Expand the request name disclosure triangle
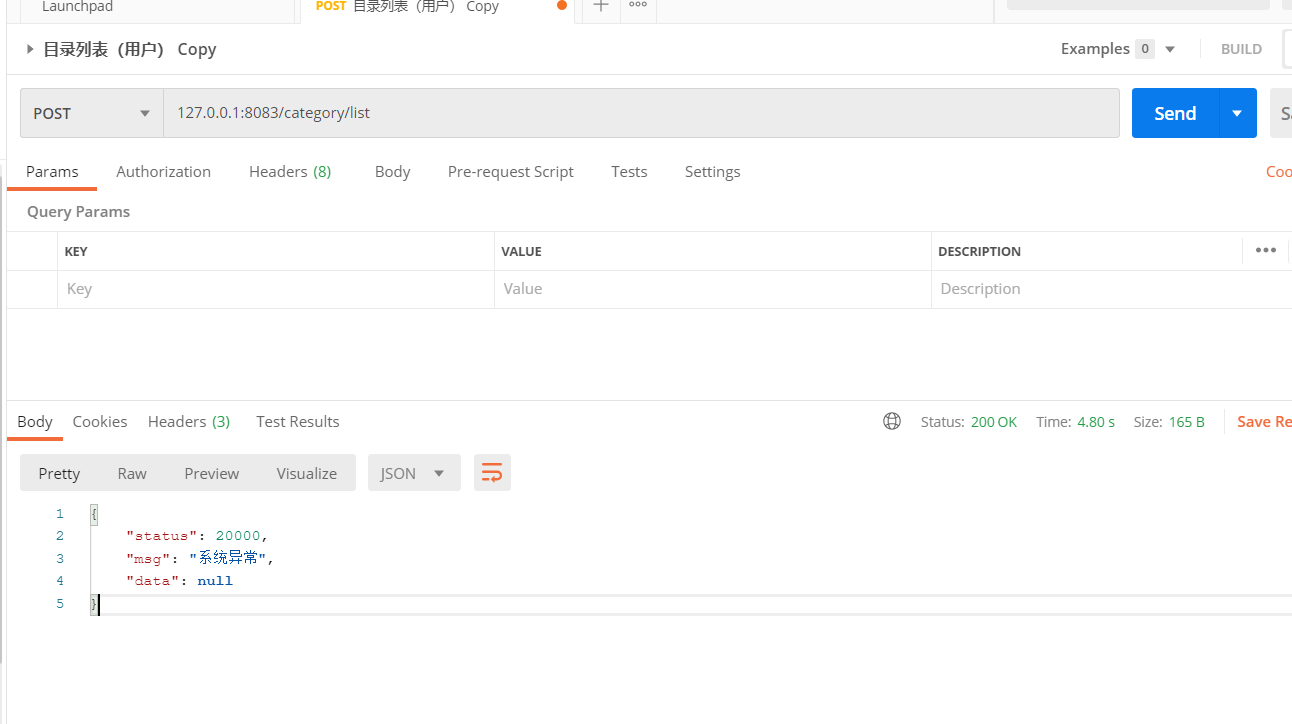1292x724 pixels. [30, 49]
